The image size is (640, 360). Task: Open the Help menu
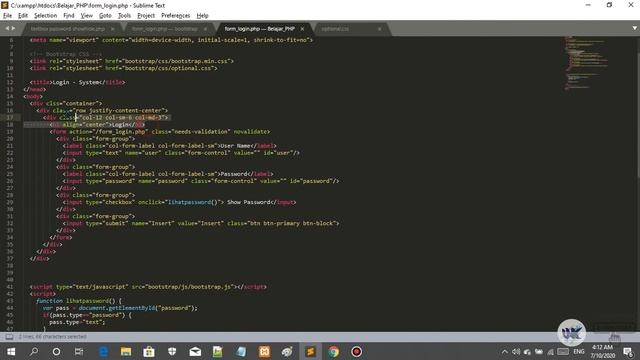coord(202,16)
